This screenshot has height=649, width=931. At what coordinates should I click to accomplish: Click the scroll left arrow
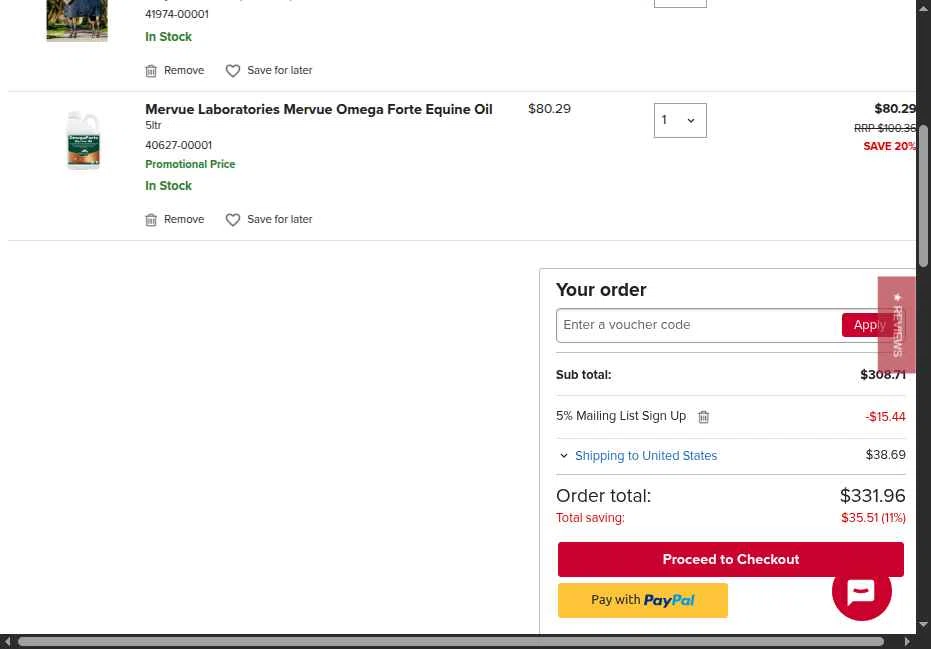tap(7, 642)
